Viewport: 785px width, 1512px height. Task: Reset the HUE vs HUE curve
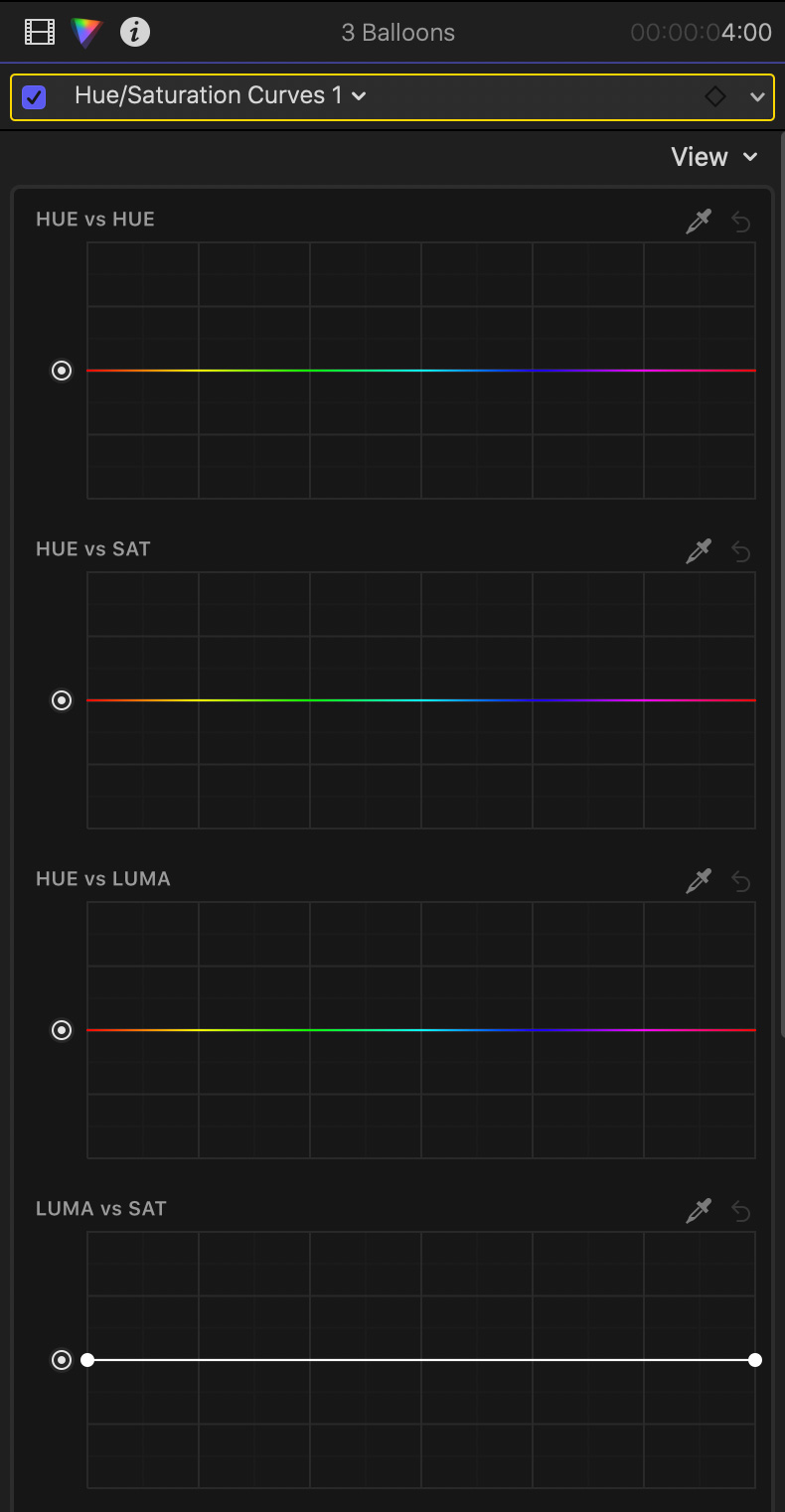point(741,221)
